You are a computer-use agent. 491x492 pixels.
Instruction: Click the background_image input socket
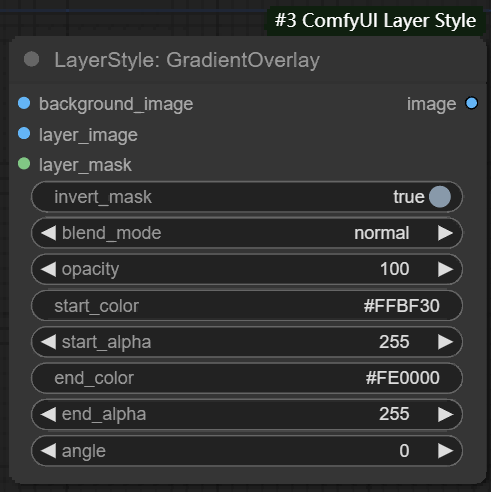(24, 103)
